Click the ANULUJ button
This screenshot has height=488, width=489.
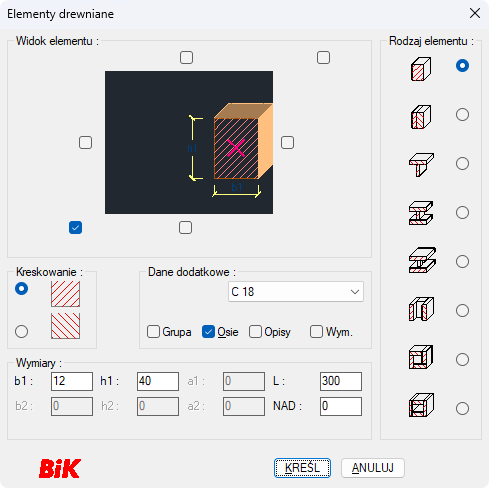pyautogui.click(x=373, y=468)
